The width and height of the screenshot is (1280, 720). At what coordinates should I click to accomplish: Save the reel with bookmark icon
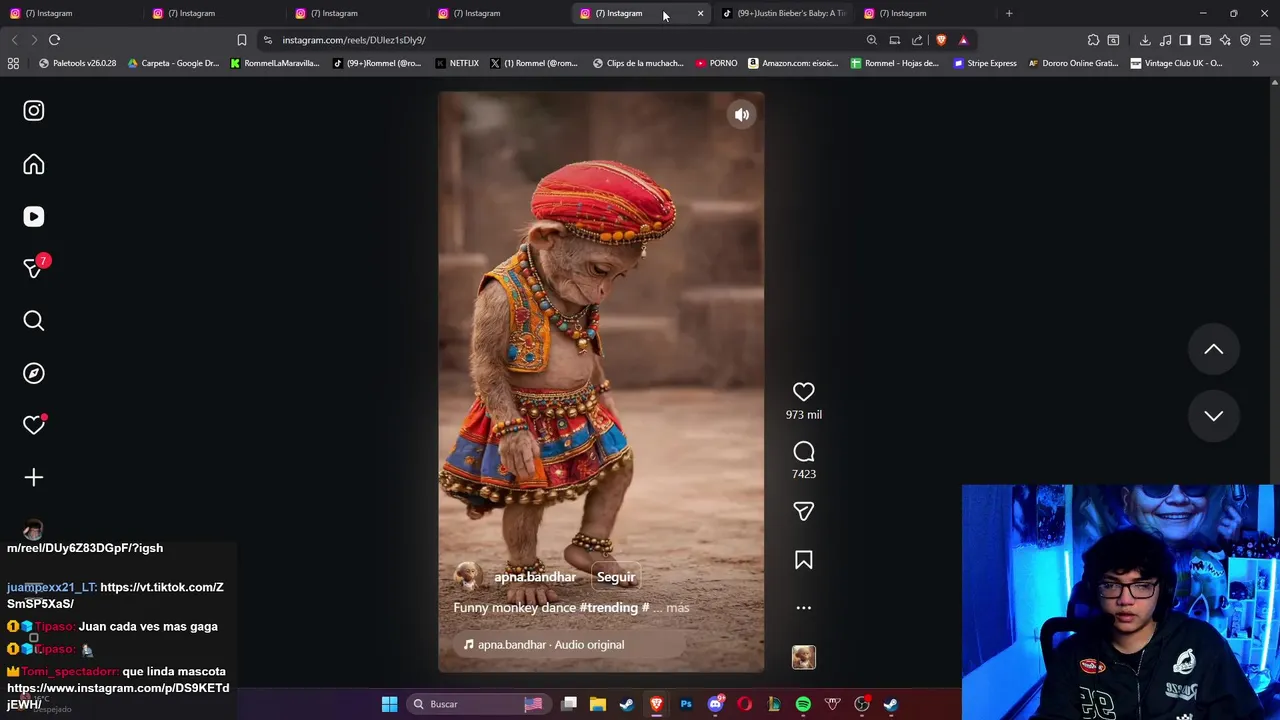click(804, 560)
